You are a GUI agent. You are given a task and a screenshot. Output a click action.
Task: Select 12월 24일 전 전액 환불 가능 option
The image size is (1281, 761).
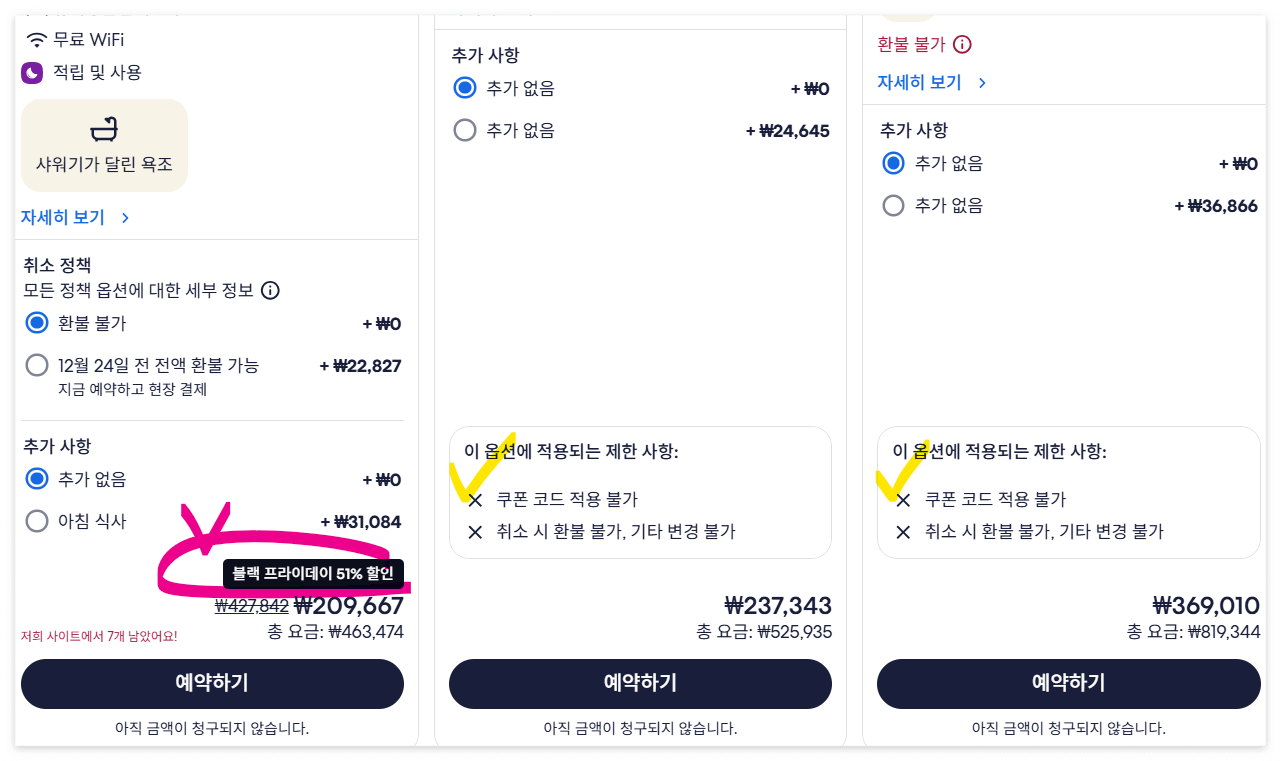click(x=37, y=365)
